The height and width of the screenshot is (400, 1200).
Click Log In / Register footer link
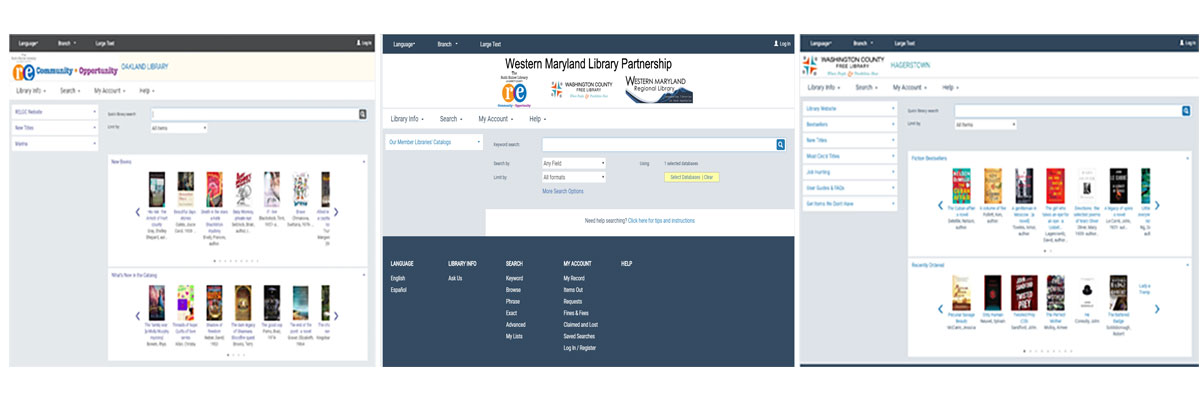(x=579, y=348)
